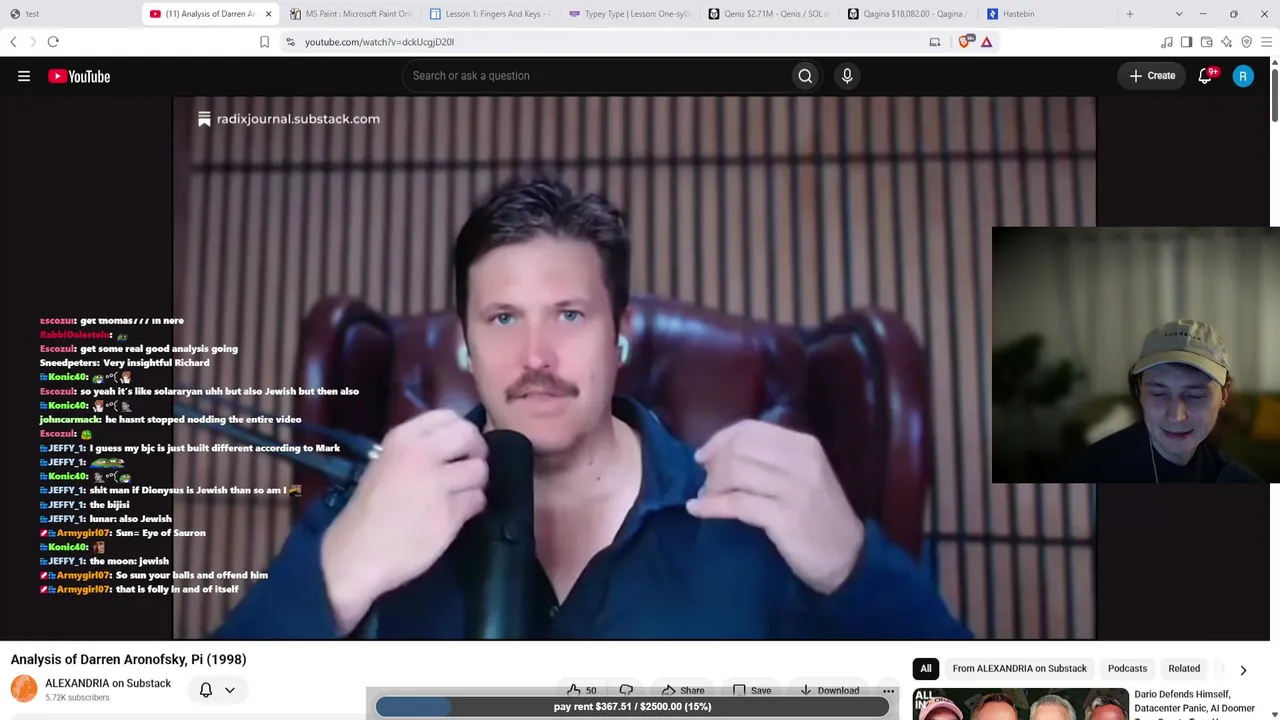Click the video title 'Analysis of Darren Aronofsky'
The height and width of the screenshot is (720, 1280).
point(128,659)
